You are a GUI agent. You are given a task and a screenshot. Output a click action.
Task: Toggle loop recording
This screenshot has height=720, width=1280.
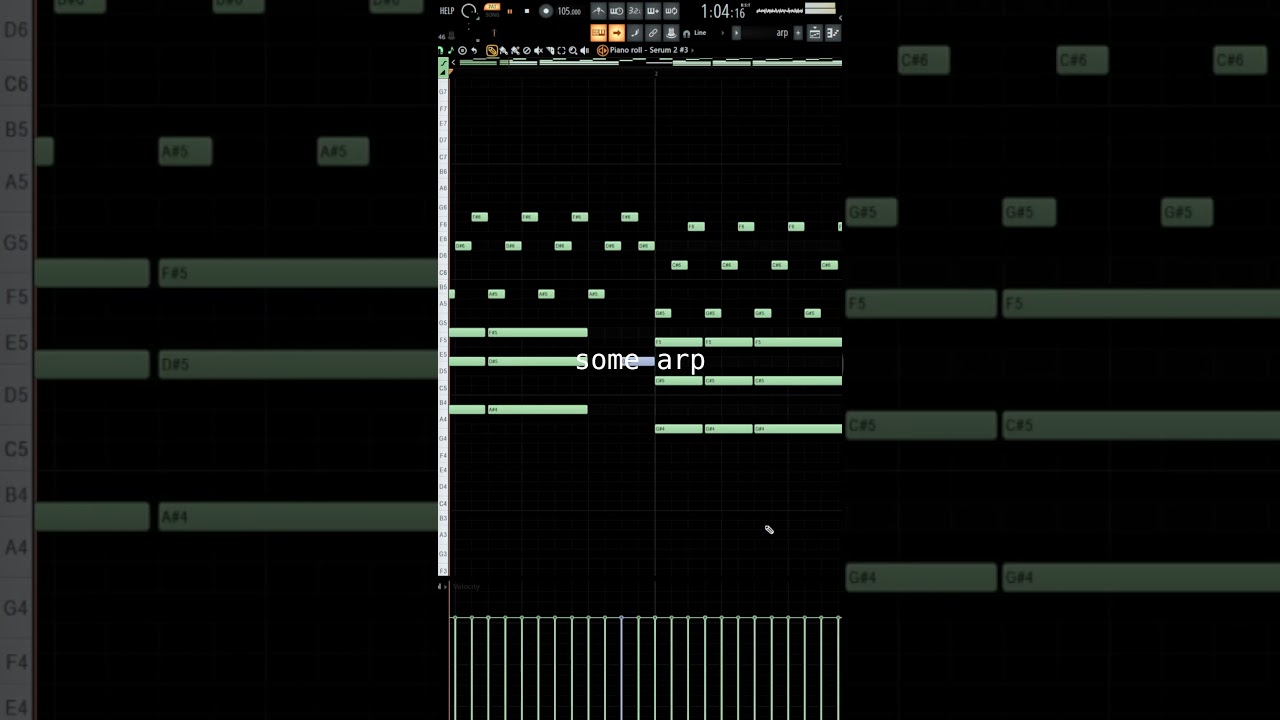(x=671, y=11)
